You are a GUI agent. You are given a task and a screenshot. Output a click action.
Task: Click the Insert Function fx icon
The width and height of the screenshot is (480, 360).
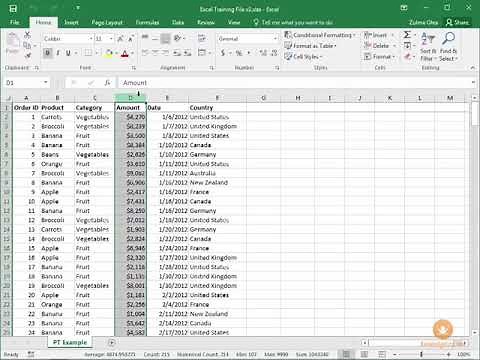[107, 83]
